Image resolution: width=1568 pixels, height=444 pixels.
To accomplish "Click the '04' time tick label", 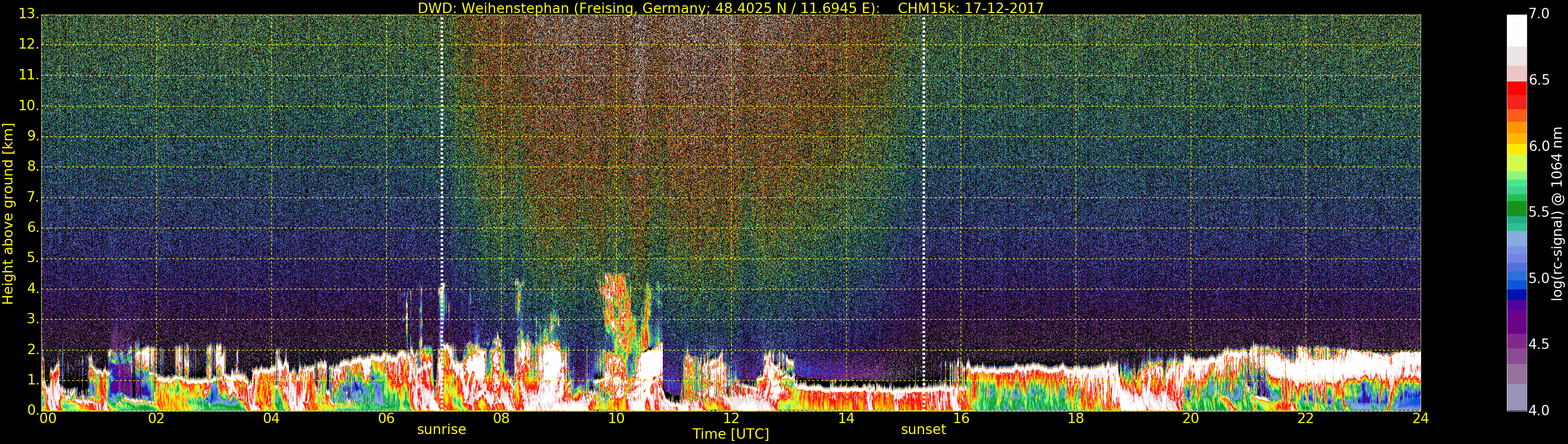I will point(271,418).
